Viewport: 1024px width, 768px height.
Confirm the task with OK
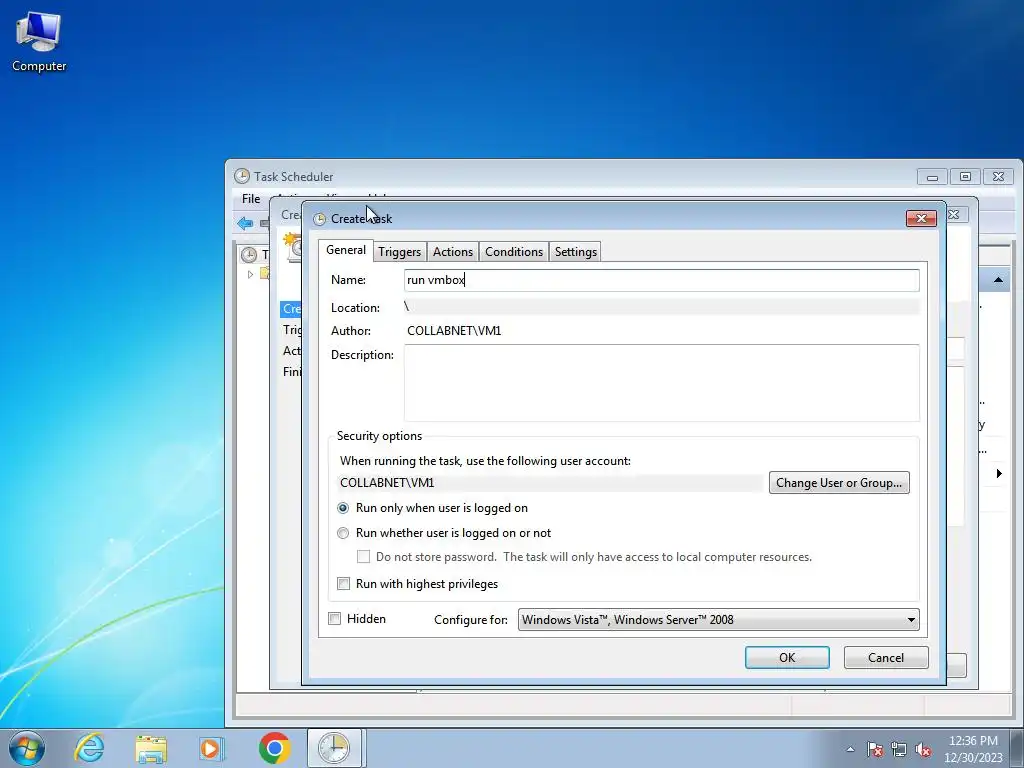(787, 658)
